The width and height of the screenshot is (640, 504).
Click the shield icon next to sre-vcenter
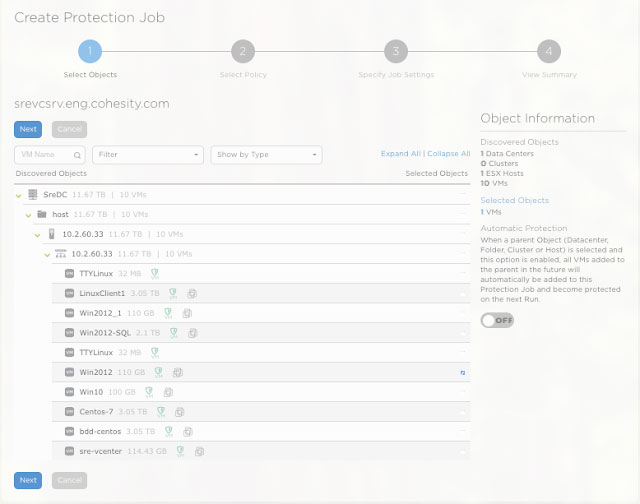pos(180,451)
